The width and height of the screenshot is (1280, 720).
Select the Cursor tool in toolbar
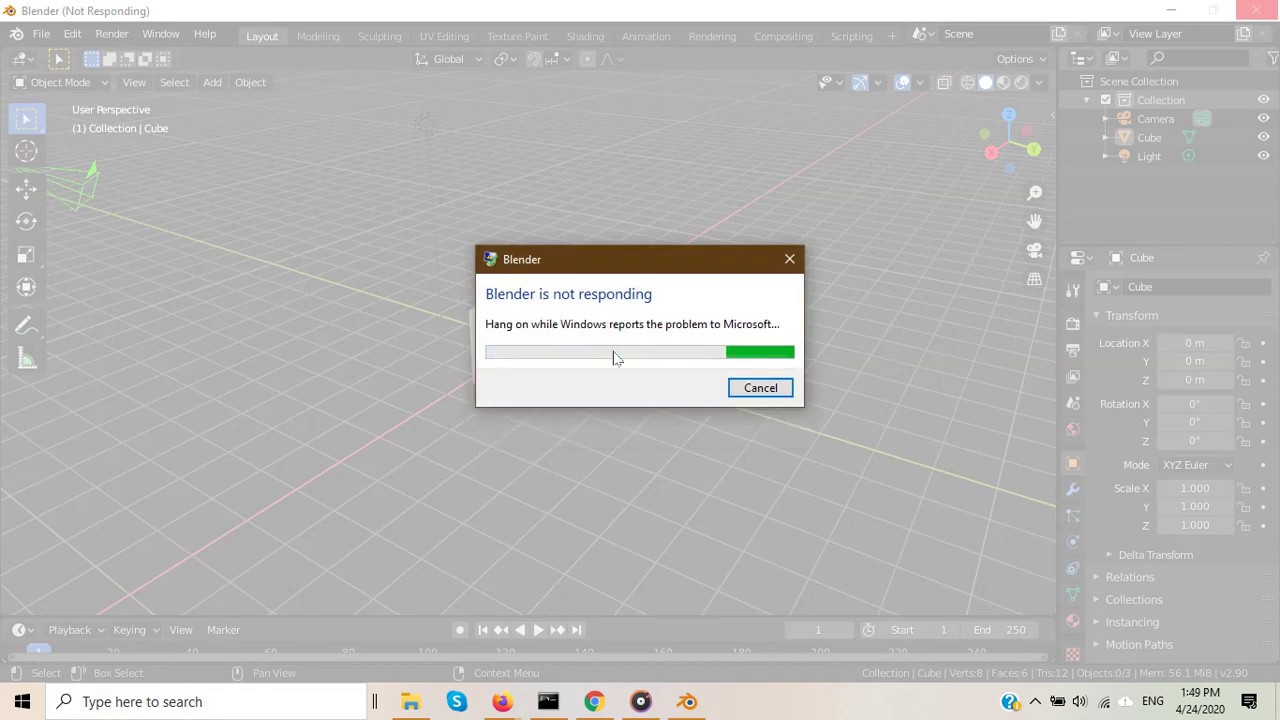(x=26, y=152)
